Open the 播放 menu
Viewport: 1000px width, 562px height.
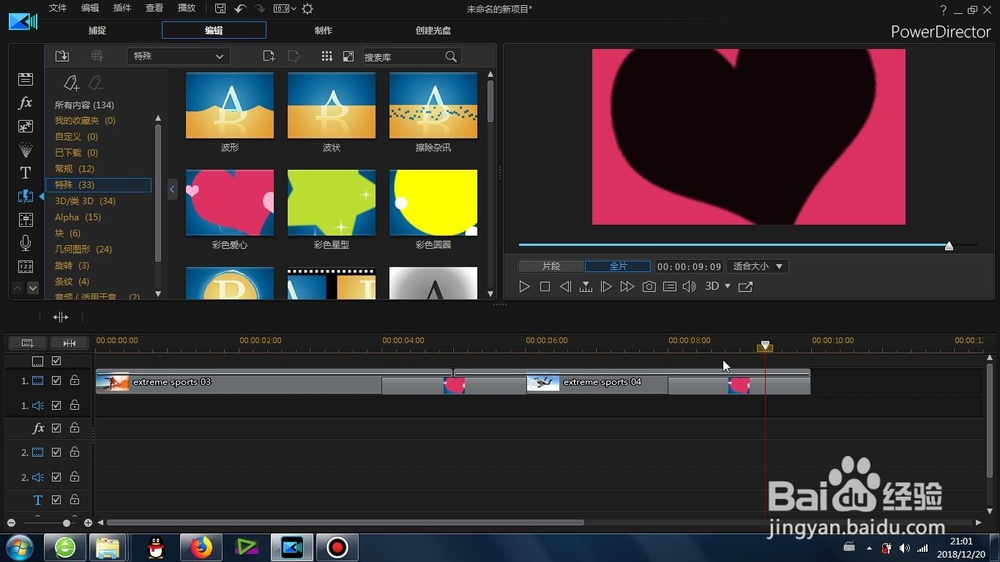186,8
